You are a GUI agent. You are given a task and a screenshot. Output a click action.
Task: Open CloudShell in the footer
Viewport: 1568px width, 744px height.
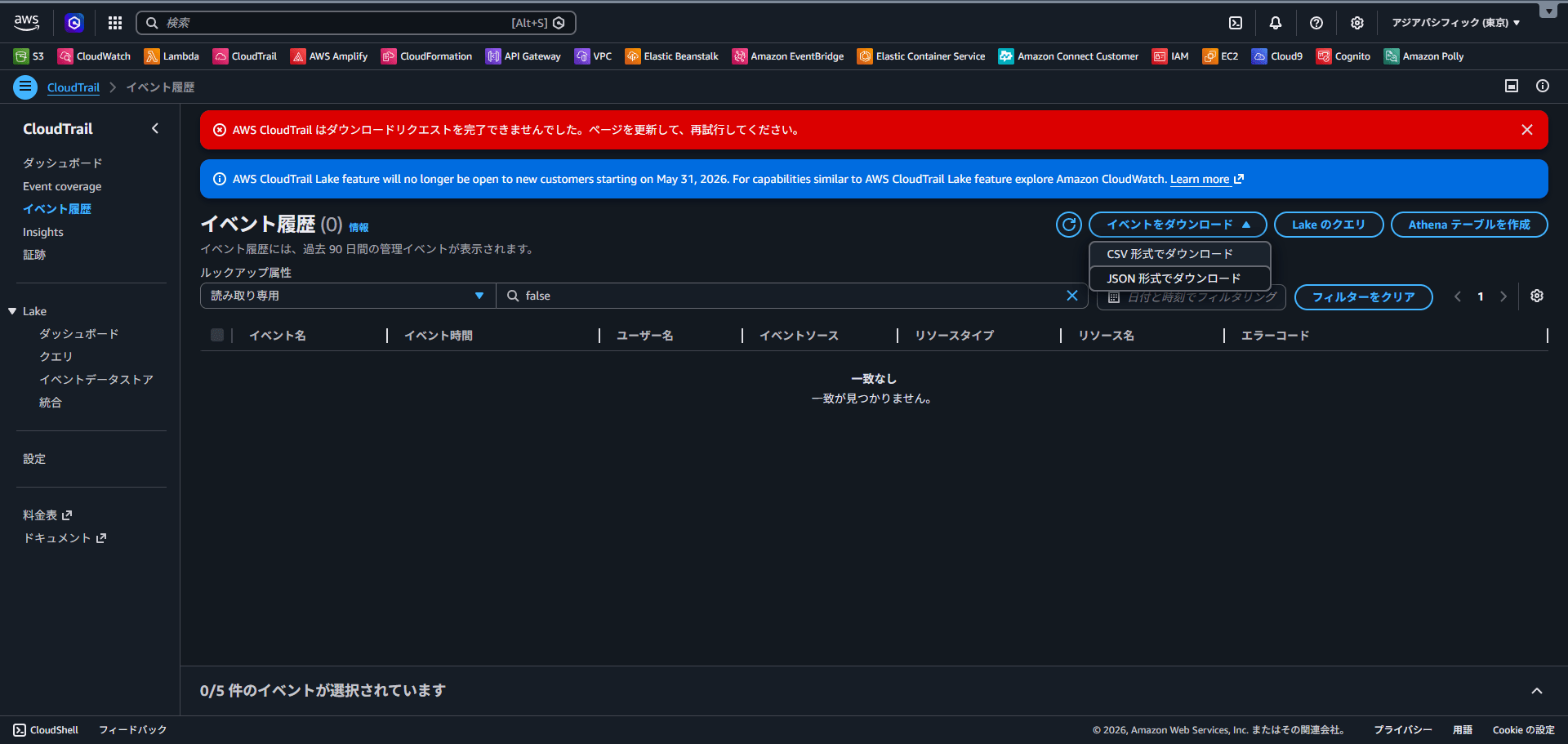[46, 730]
